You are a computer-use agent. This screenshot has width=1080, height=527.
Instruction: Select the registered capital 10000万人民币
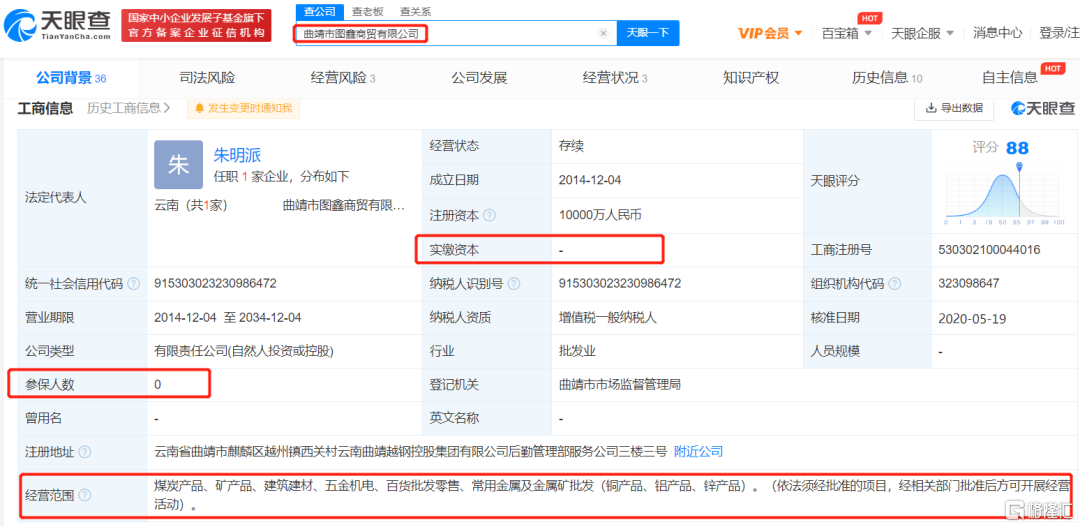coord(600,215)
